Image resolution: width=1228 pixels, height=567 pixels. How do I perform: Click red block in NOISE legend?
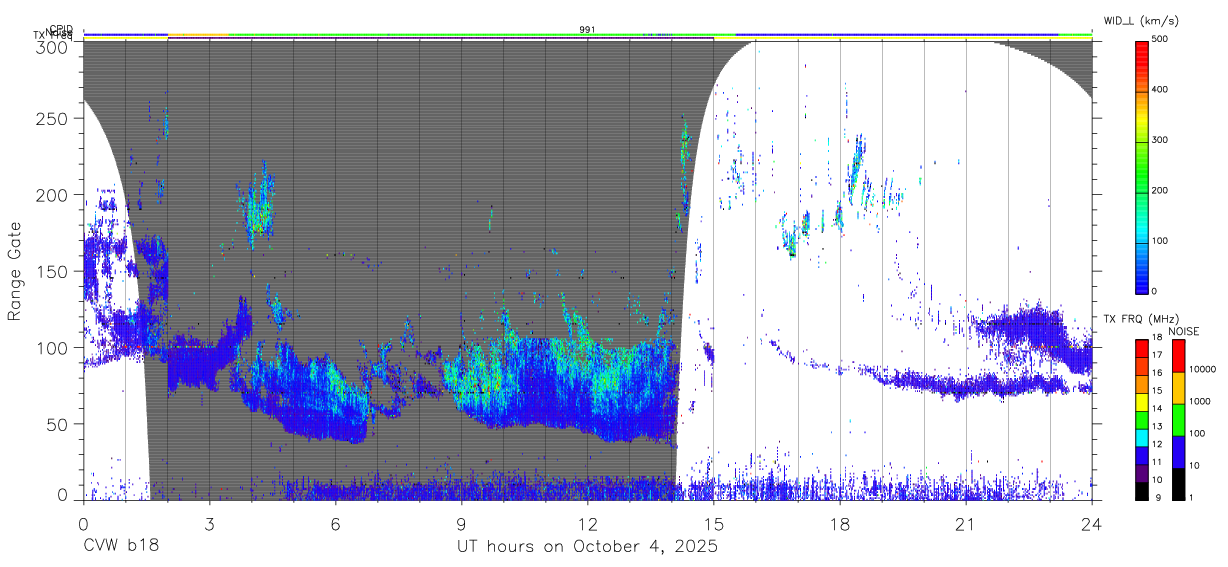pos(1177,355)
